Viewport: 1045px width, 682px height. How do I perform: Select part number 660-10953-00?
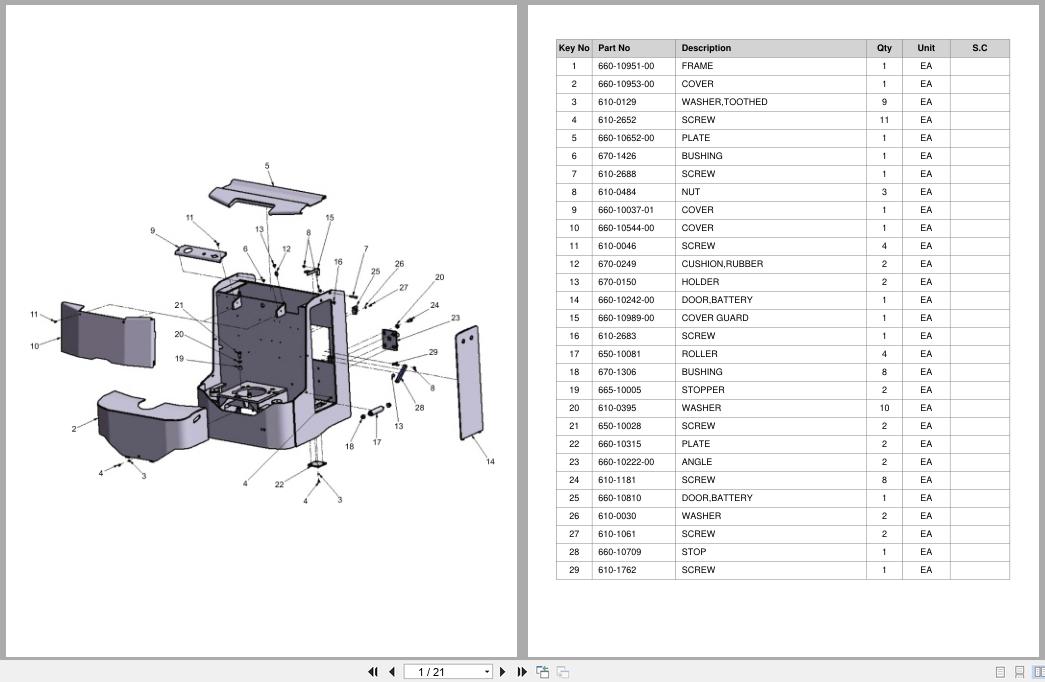click(x=626, y=84)
